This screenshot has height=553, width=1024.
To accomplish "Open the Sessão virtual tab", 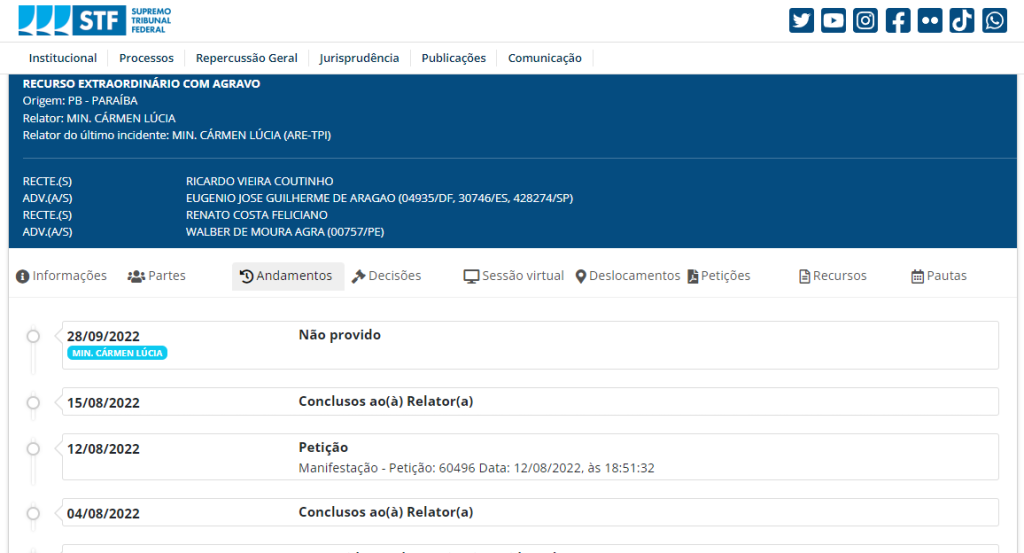I will point(513,276).
